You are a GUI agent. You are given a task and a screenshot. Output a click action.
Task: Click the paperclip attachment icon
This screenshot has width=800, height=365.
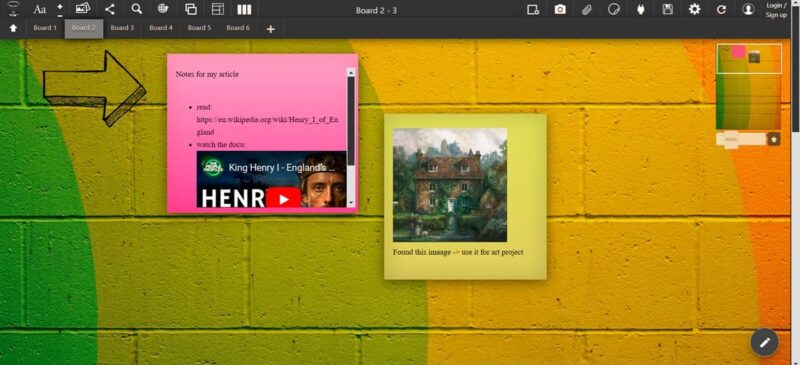tap(587, 9)
